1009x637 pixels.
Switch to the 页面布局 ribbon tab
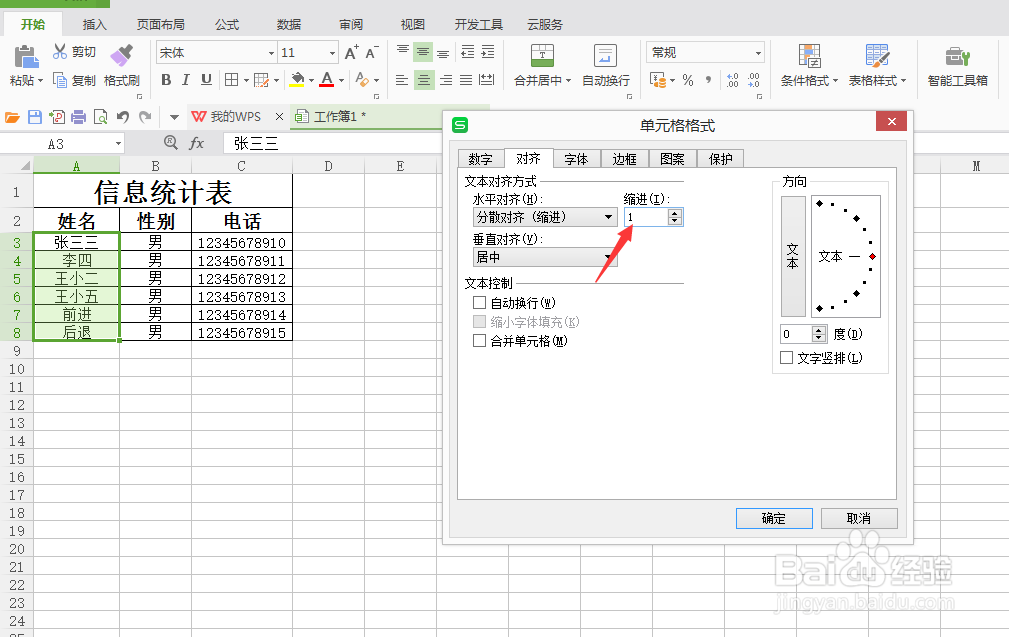point(160,24)
